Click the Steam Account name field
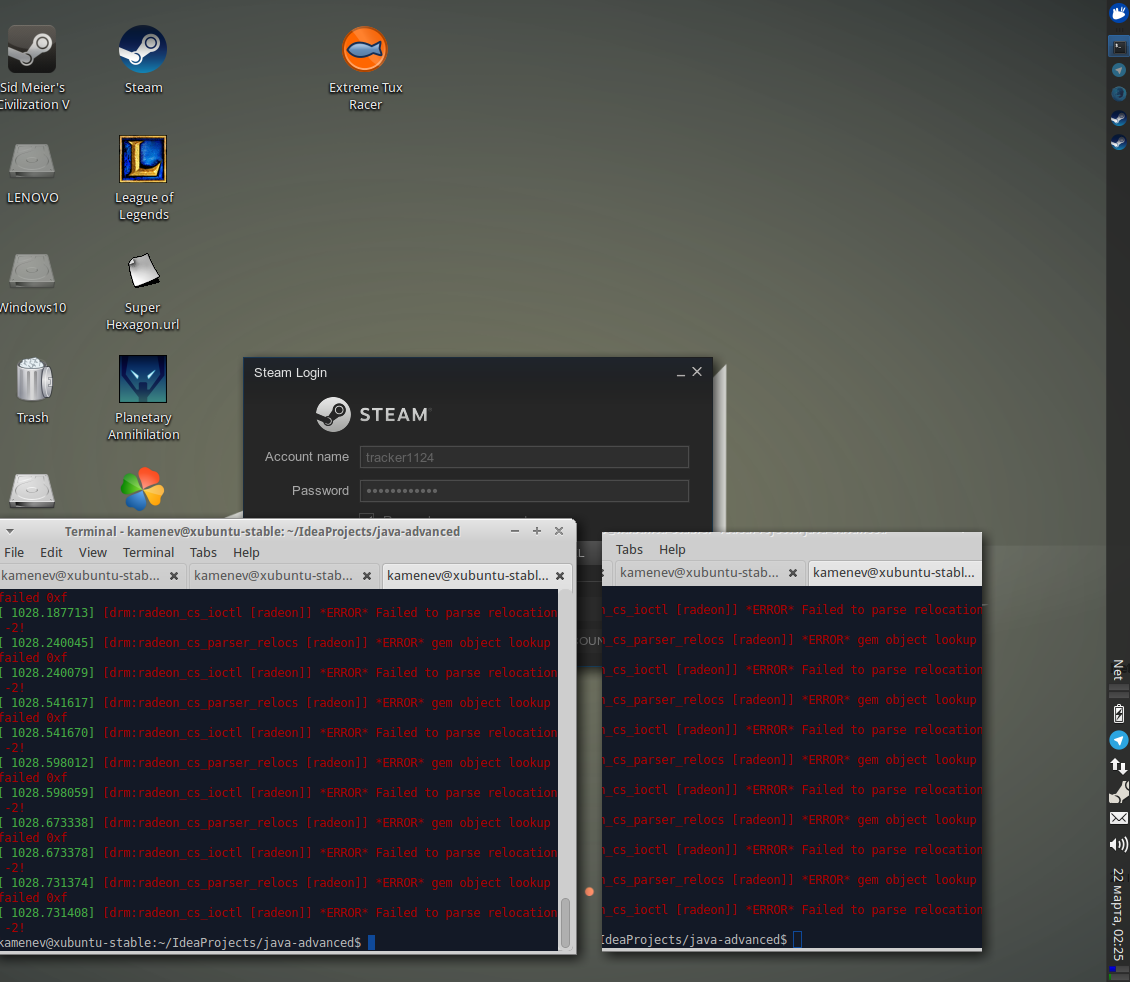 click(x=524, y=457)
